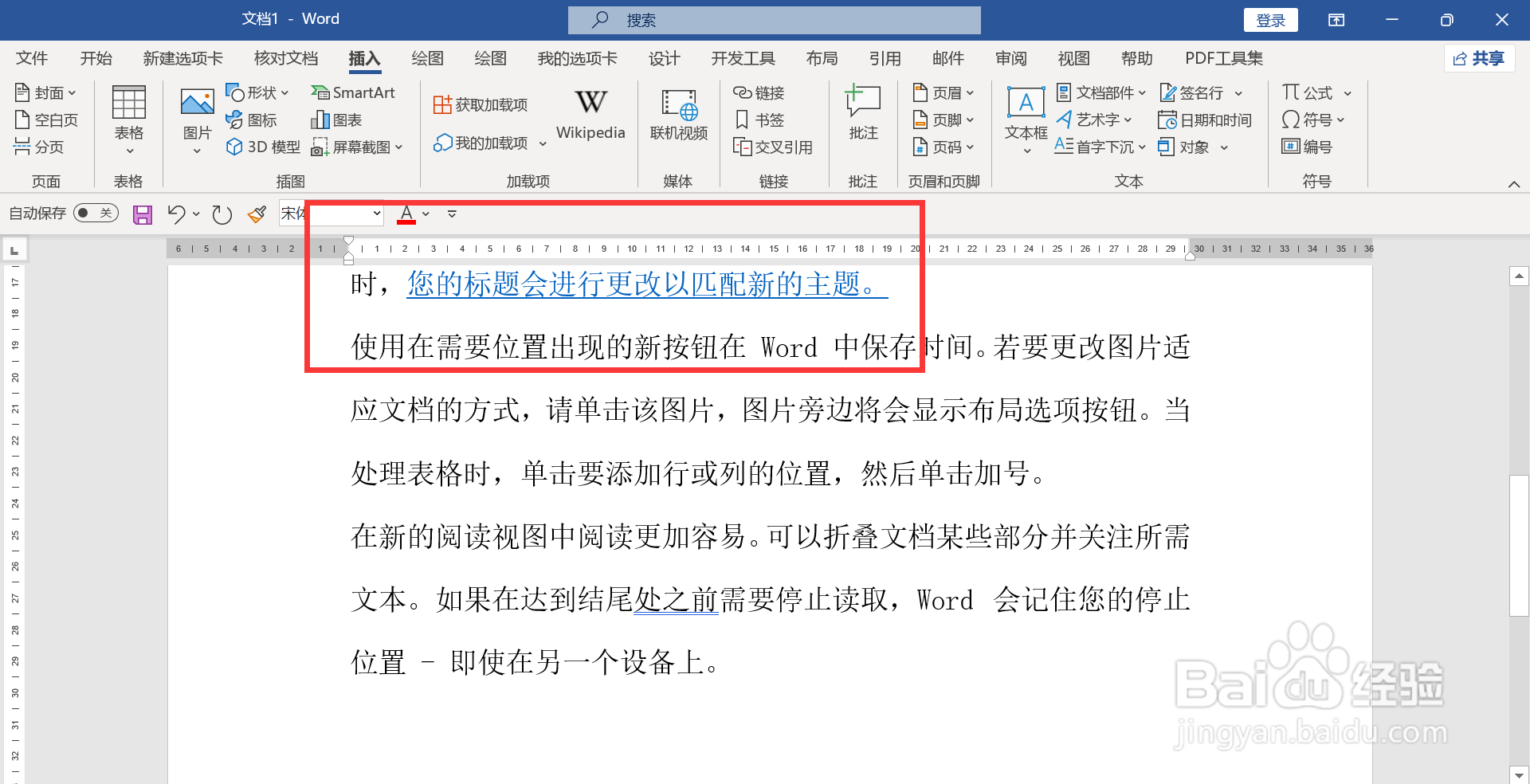Expand the page number (页码) dropdown
The height and width of the screenshot is (784, 1530).
(x=970, y=147)
